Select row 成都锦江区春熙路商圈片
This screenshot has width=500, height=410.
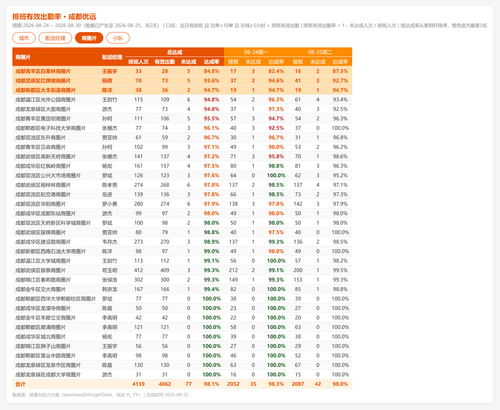click(x=182, y=280)
